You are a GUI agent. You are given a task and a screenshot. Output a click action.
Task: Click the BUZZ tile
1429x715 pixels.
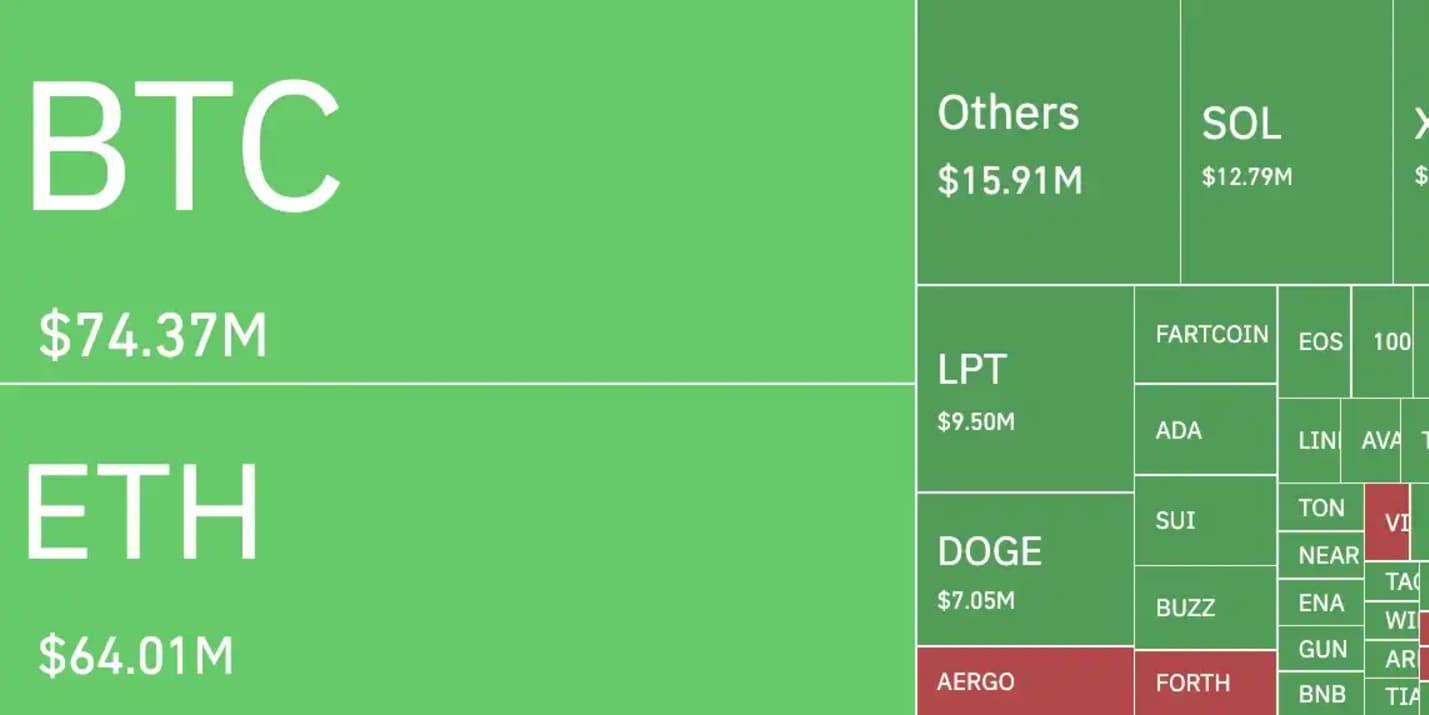1206,607
